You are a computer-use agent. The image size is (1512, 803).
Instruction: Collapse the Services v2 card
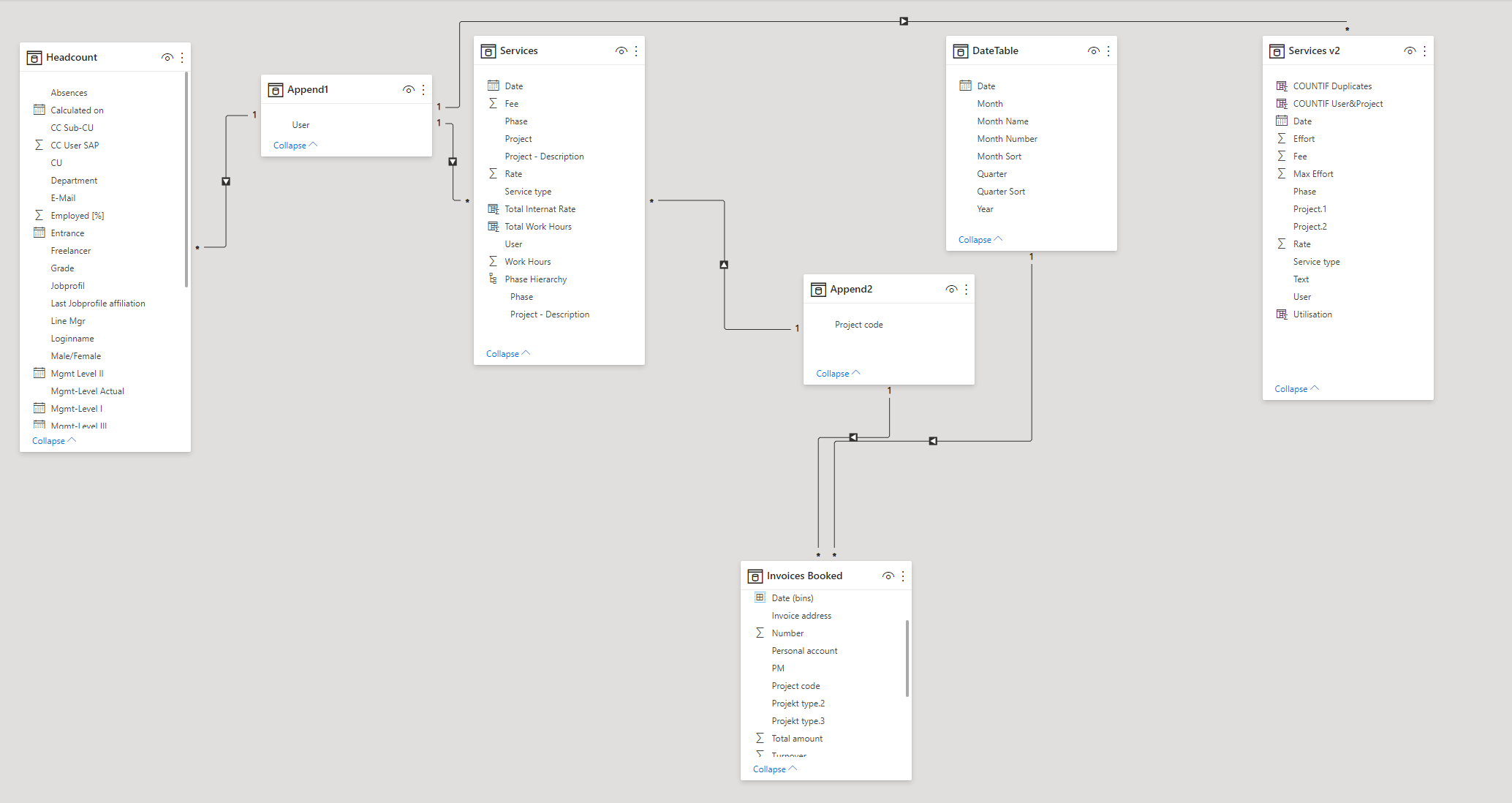tap(1296, 389)
